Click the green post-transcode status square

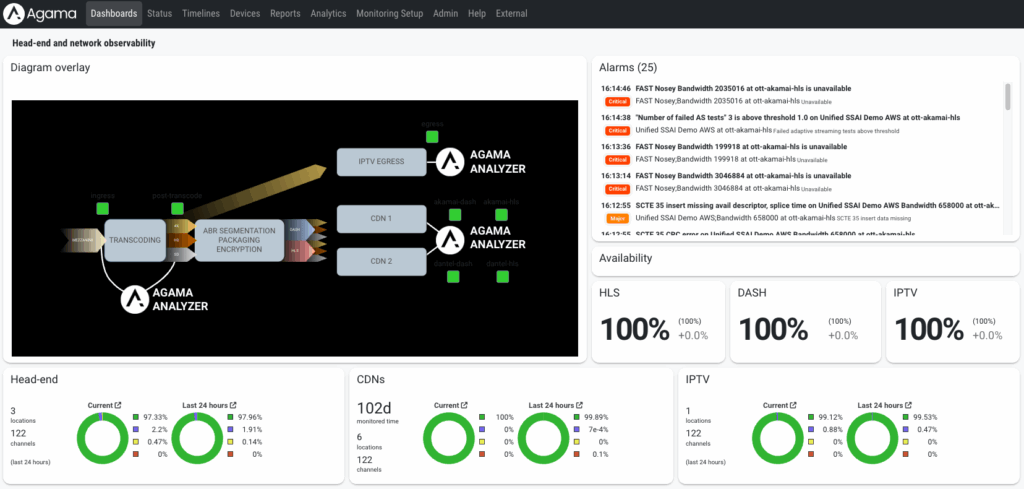point(177,209)
